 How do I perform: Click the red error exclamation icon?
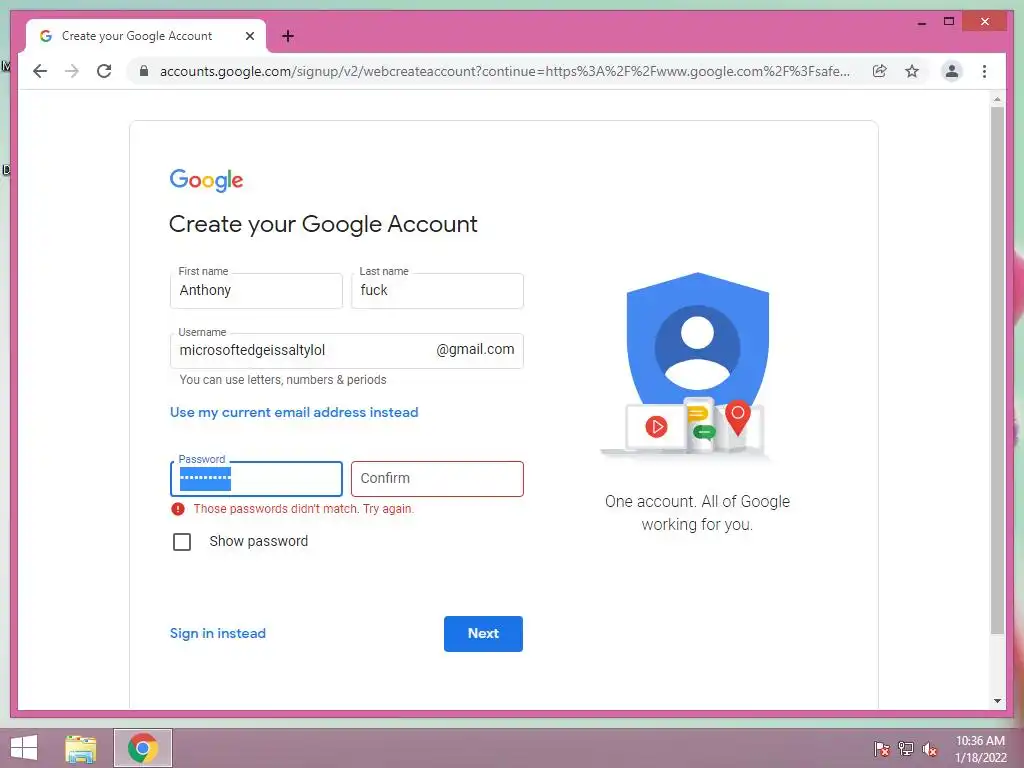[178, 509]
